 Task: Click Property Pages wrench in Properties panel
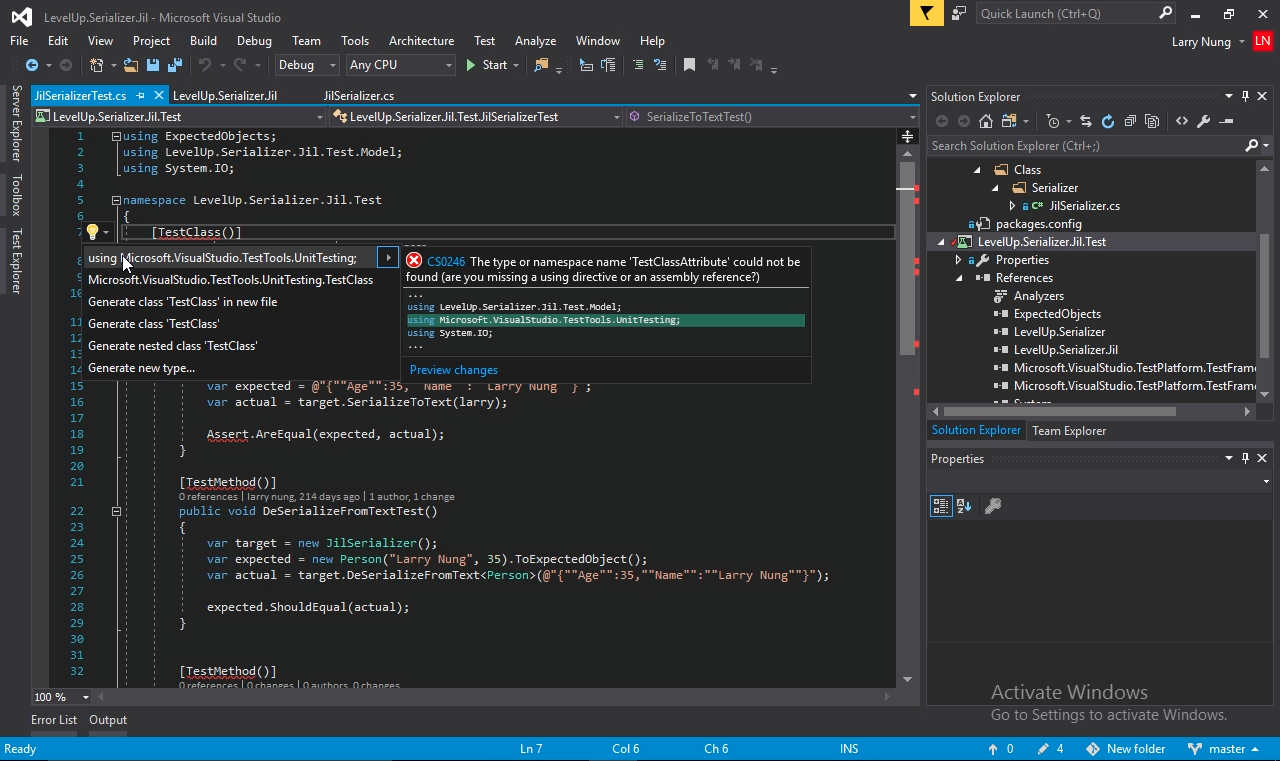pos(993,506)
